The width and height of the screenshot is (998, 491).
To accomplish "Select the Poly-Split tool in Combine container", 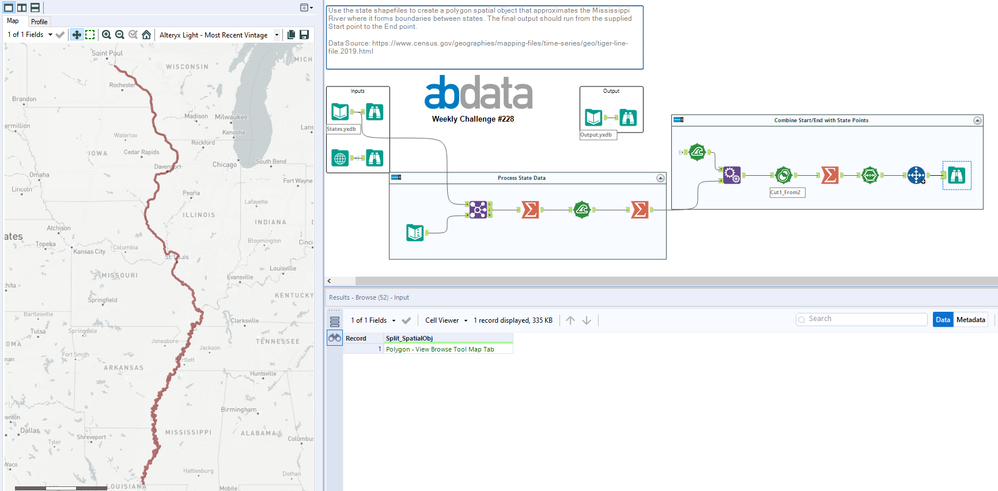I will [697, 152].
